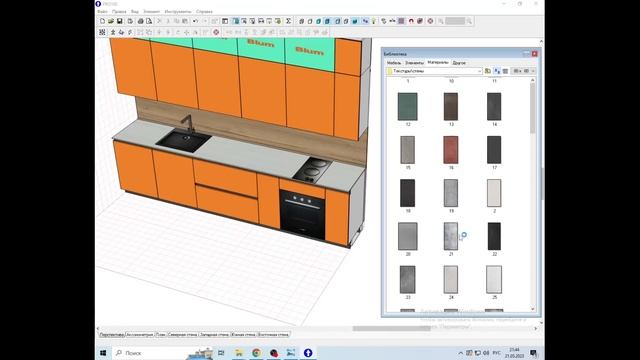This screenshot has width=640, height=360.
Task: Choose black material swatch 22
Action: (494, 236)
